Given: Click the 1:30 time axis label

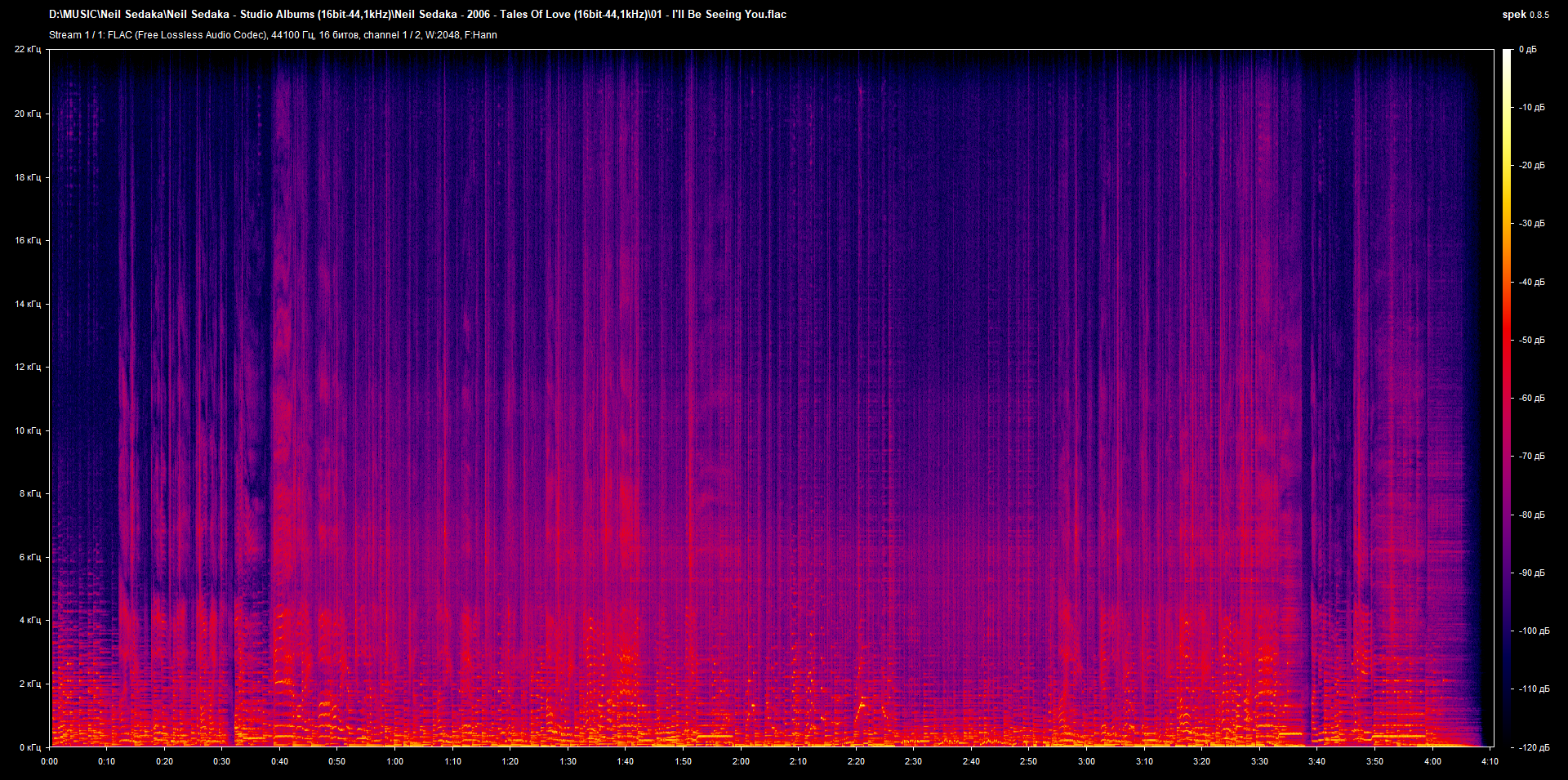Looking at the screenshot, I should [x=568, y=761].
